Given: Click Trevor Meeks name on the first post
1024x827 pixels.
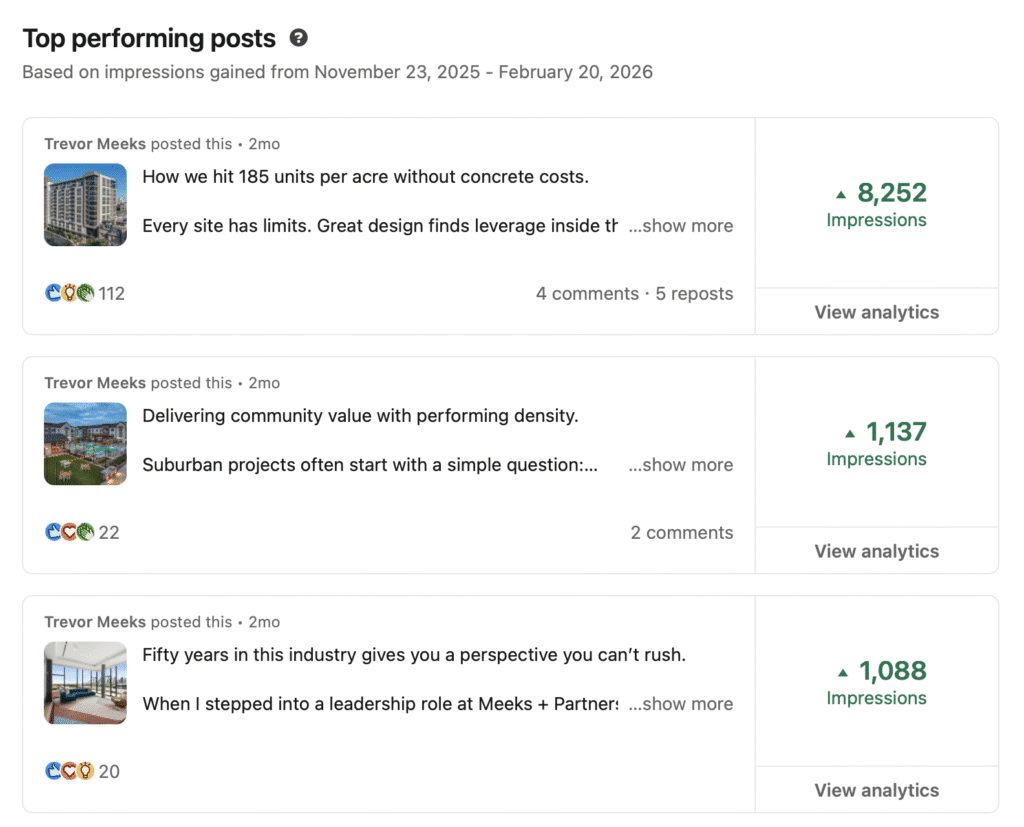Looking at the screenshot, I should pyautogui.click(x=95, y=144).
